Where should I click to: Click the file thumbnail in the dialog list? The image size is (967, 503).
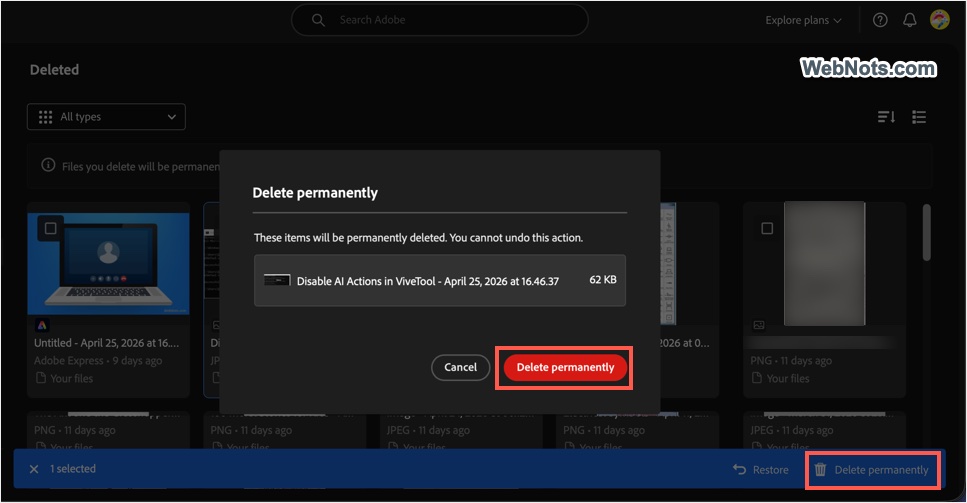[x=277, y=280]
